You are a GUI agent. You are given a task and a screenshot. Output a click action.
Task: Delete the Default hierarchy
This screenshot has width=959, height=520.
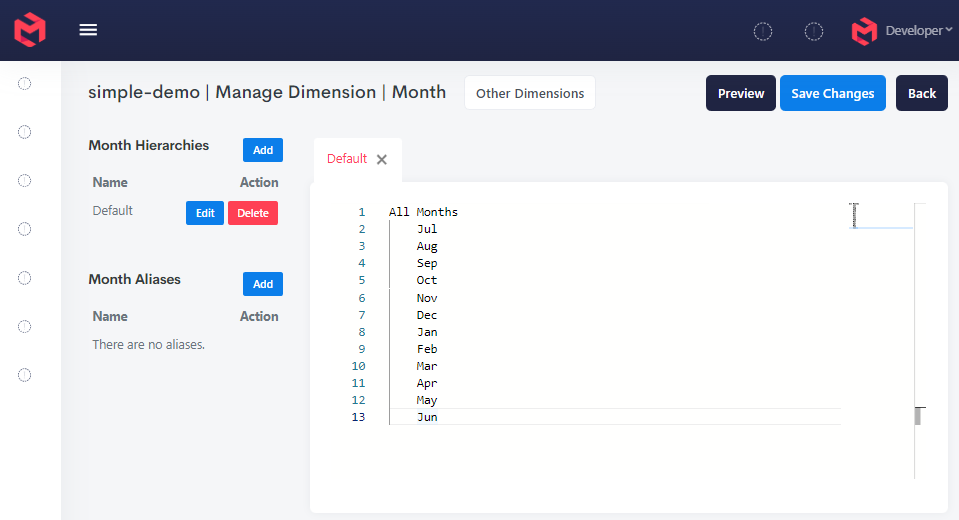click(x=253, y=213)
